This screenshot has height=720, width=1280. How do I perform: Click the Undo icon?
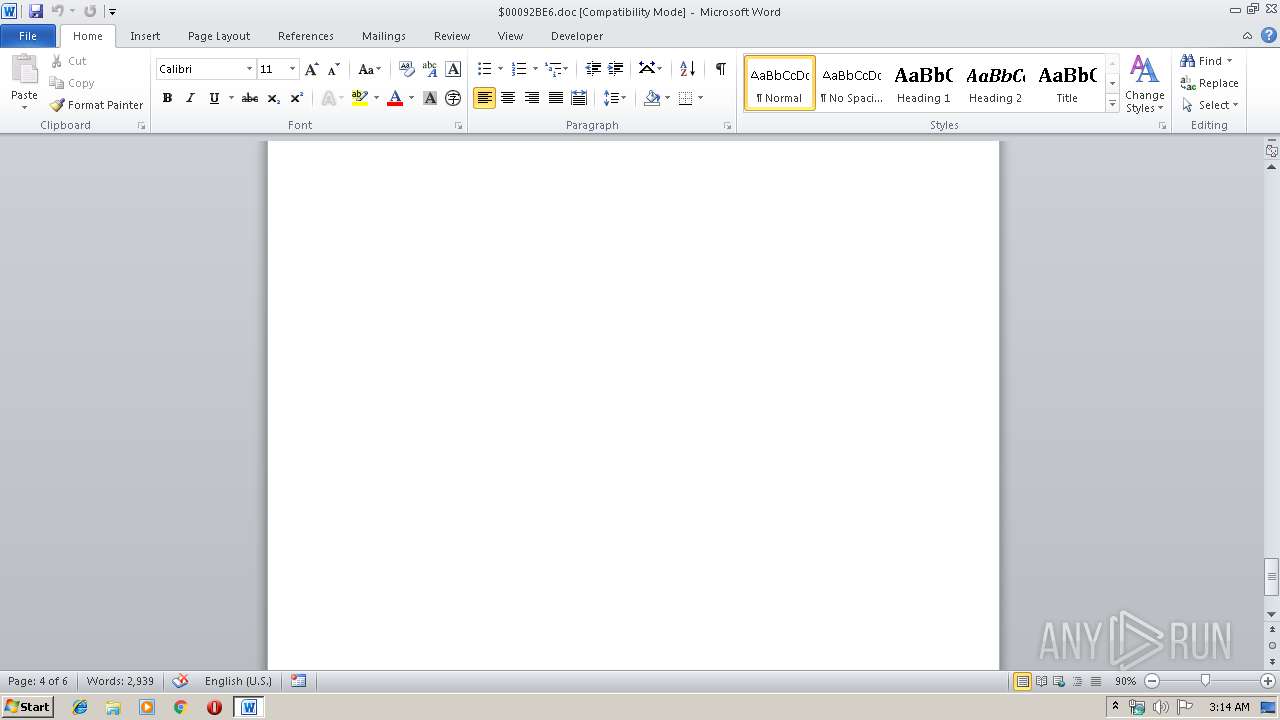click(57, 11)
